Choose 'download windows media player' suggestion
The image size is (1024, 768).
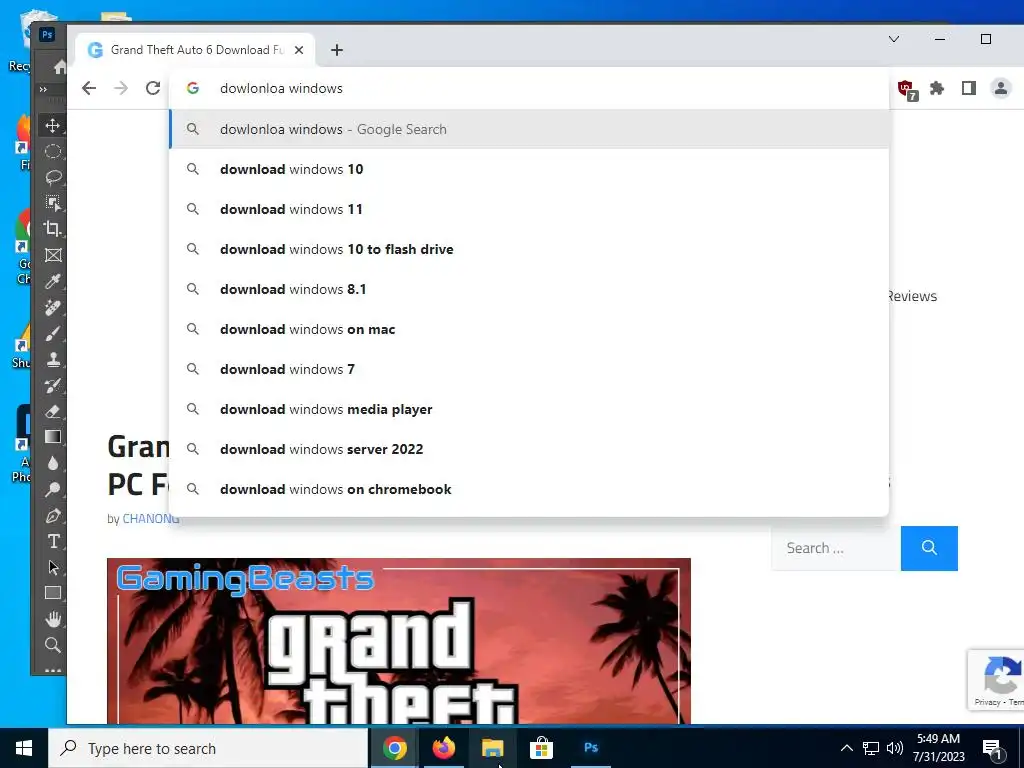(x=530, y=409)
